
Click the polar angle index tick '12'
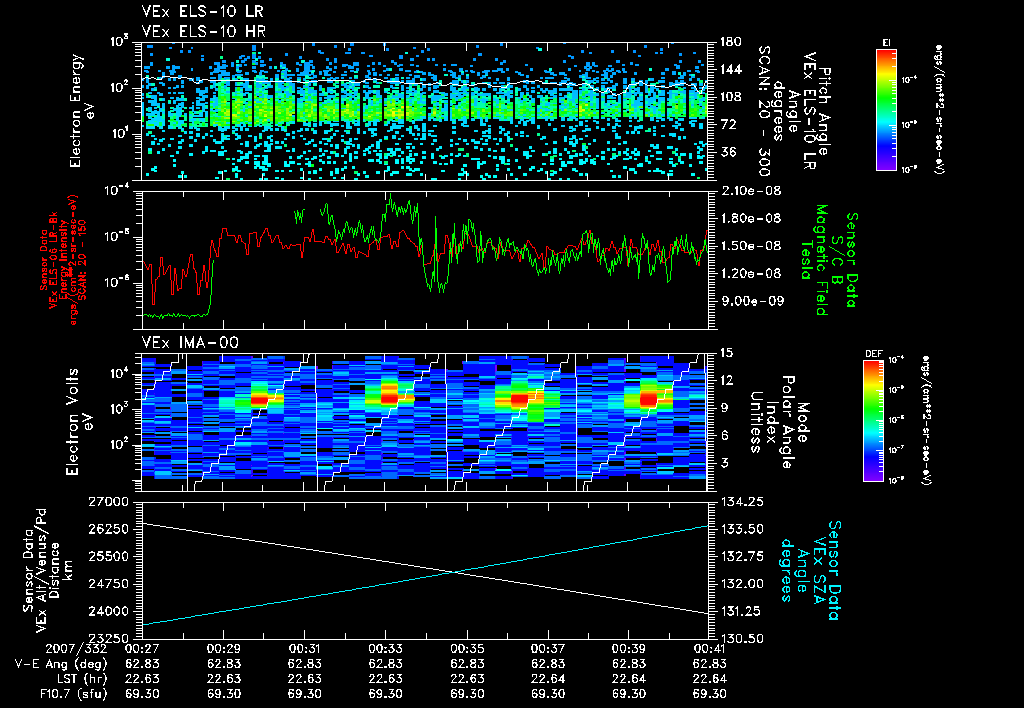pos(726,380)
